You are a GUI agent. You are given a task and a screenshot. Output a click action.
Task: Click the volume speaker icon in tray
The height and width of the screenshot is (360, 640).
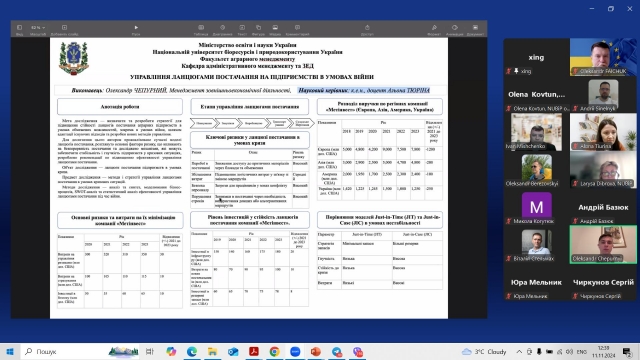point(569,351)
